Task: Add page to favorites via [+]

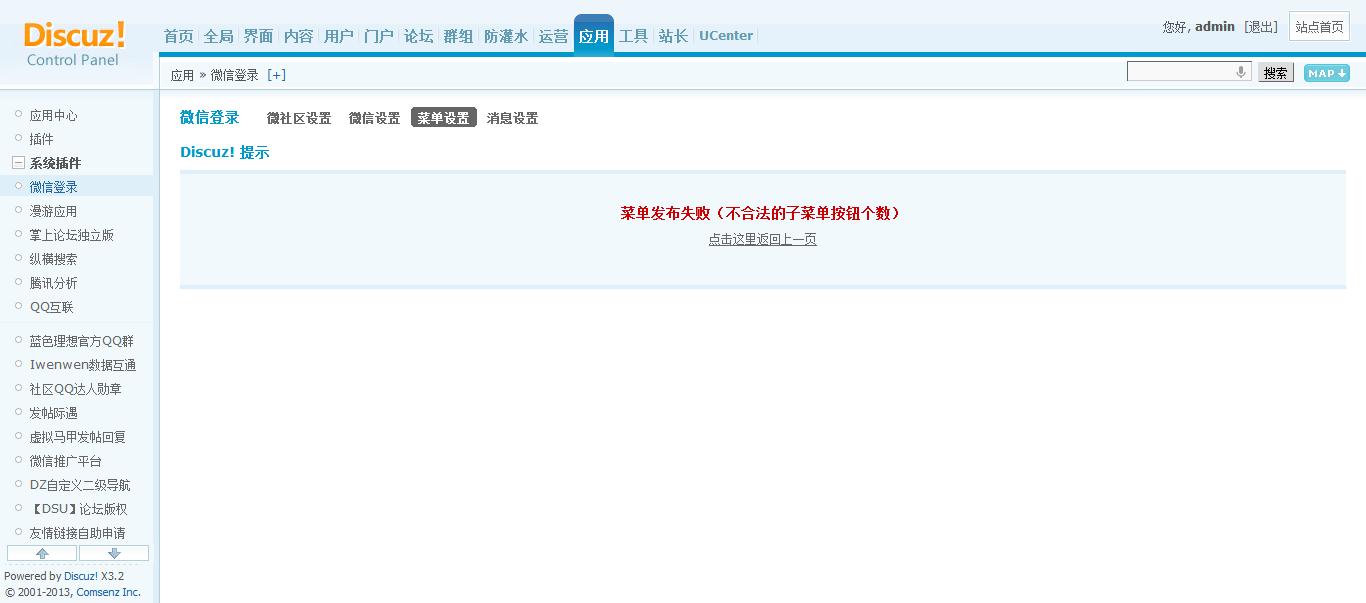Action: point(277,75)
